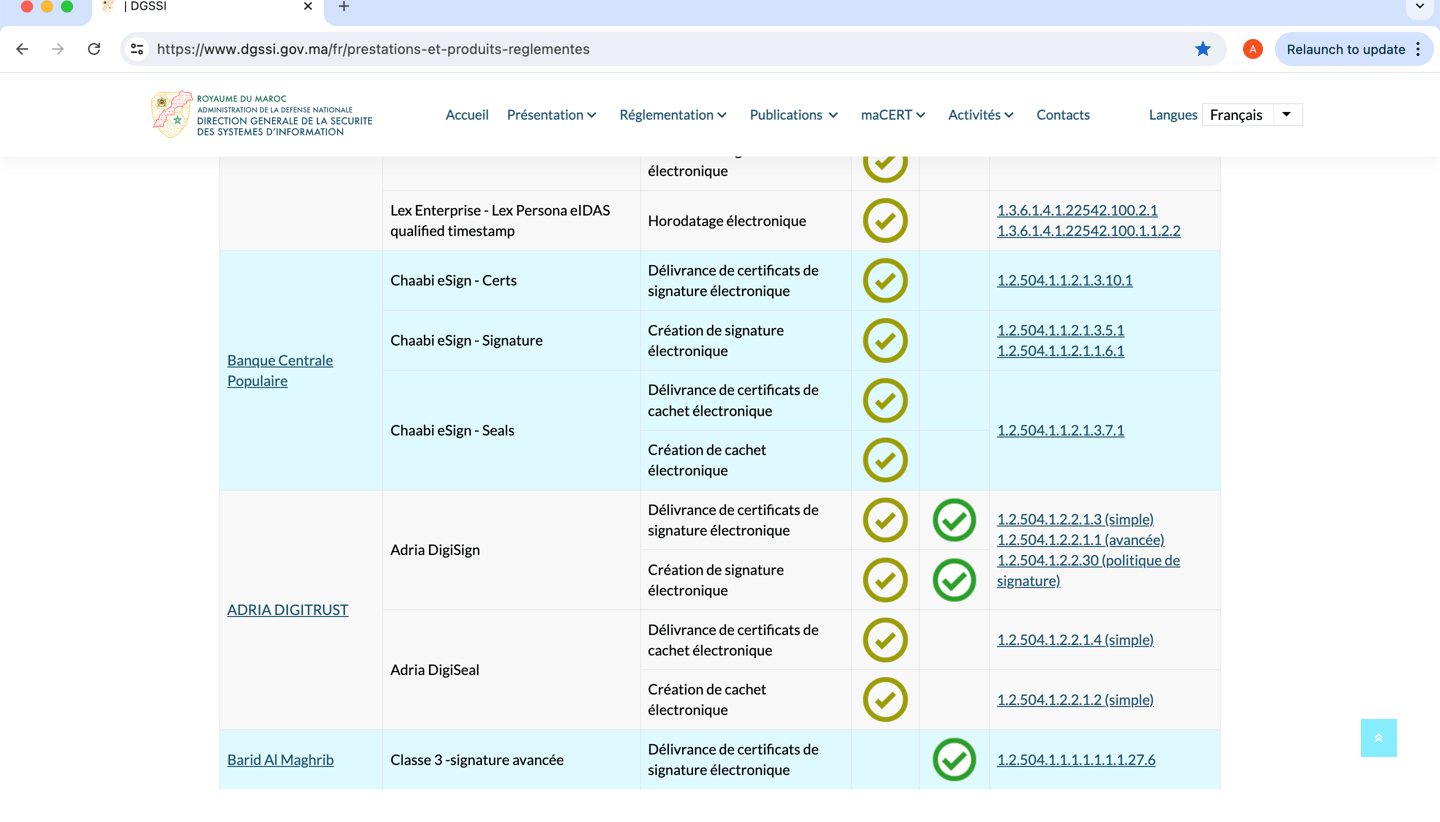The width and height of the screenshot is (1440, 822).
Task: Open the Contacts page
Action: click(x=1063, y=115)
